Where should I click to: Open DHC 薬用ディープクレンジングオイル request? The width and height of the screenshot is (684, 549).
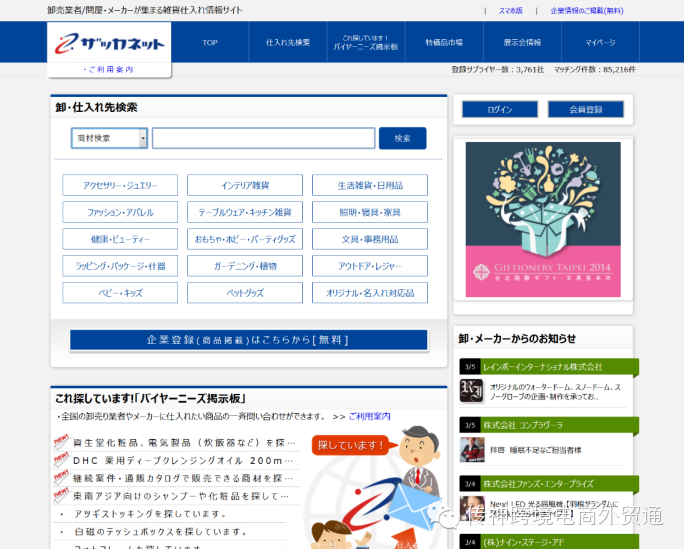tap(183, 461)
